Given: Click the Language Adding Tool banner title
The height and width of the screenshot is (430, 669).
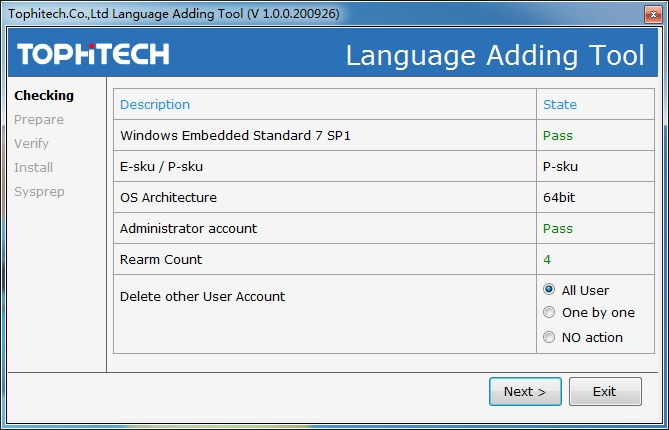Looking at the screenshot, I should point(495,55).
